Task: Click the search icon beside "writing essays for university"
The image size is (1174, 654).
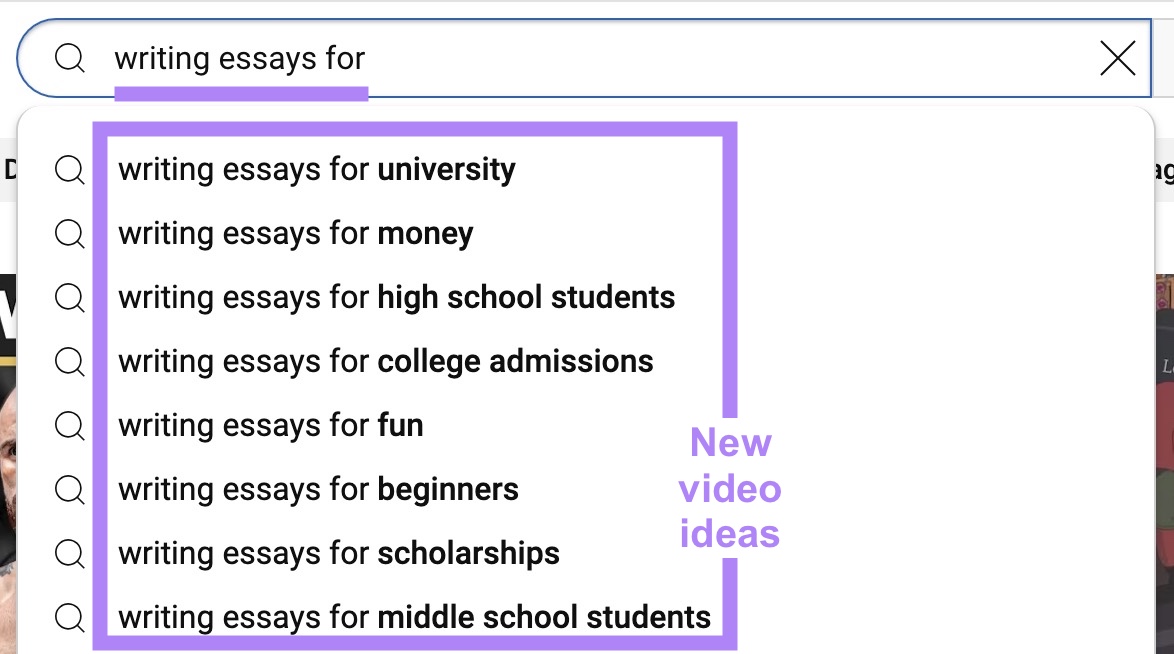Action: point(69,170)
